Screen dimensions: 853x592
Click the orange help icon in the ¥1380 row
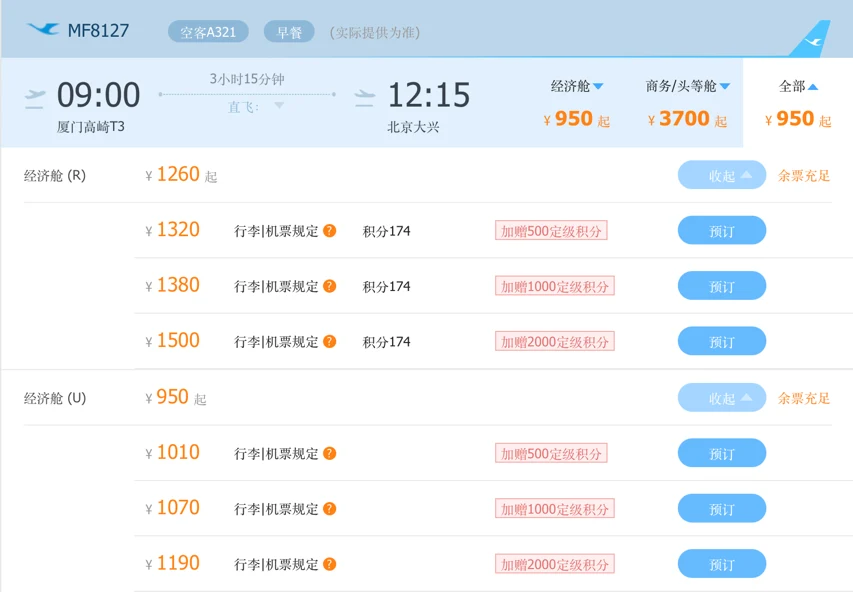click(329, 286)
